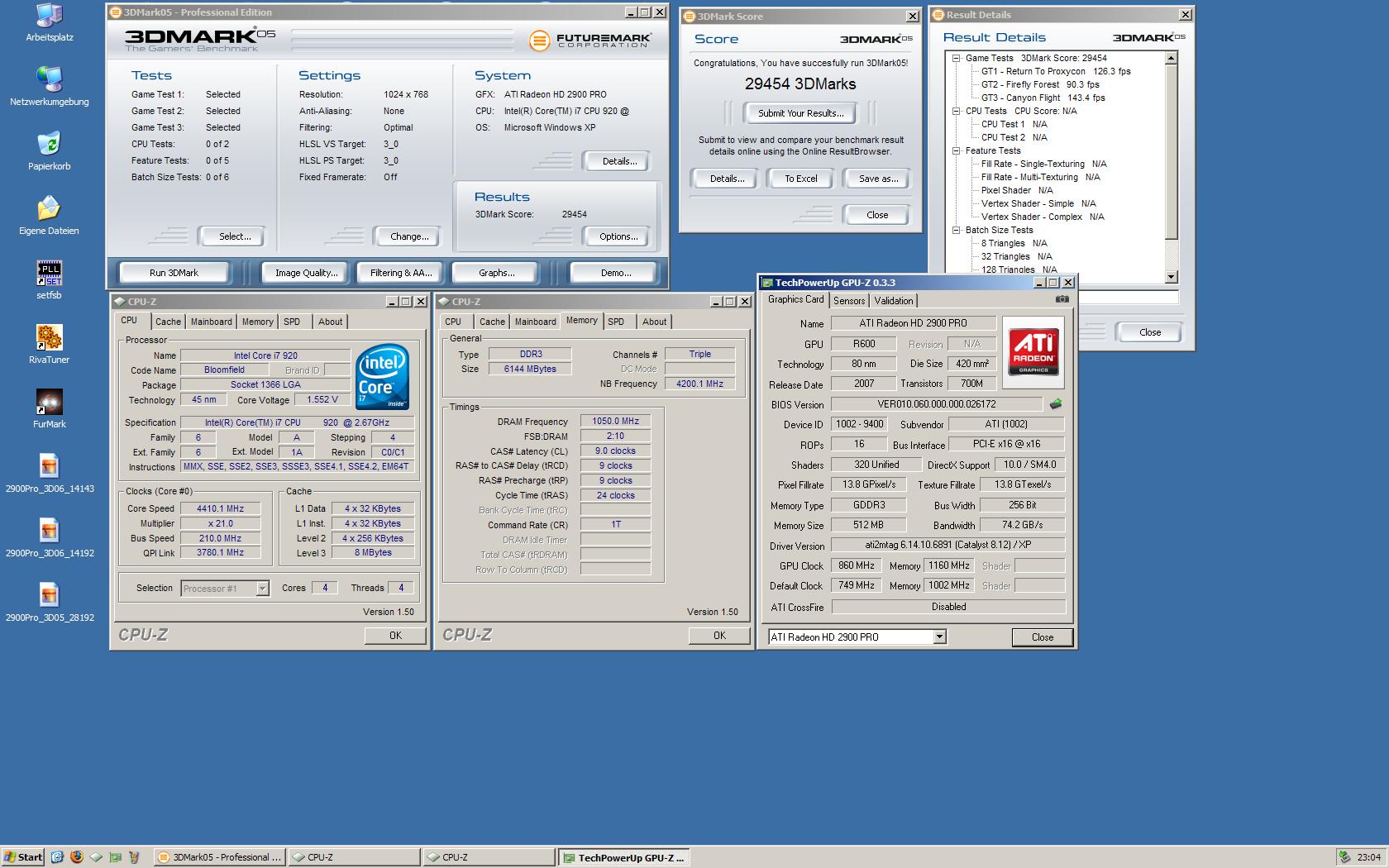Click the Intel Core i7 logo in CPU-Z
The image size is (1389, 868).
click(383, 376)
